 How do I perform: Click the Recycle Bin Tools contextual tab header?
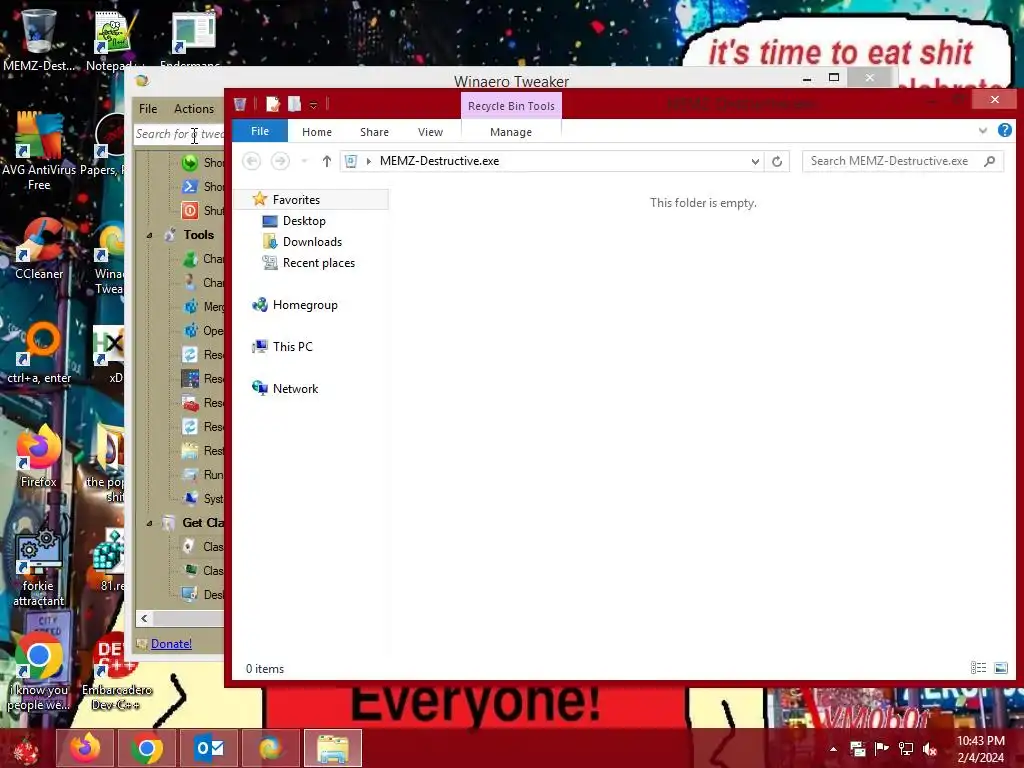click(511, 106)
